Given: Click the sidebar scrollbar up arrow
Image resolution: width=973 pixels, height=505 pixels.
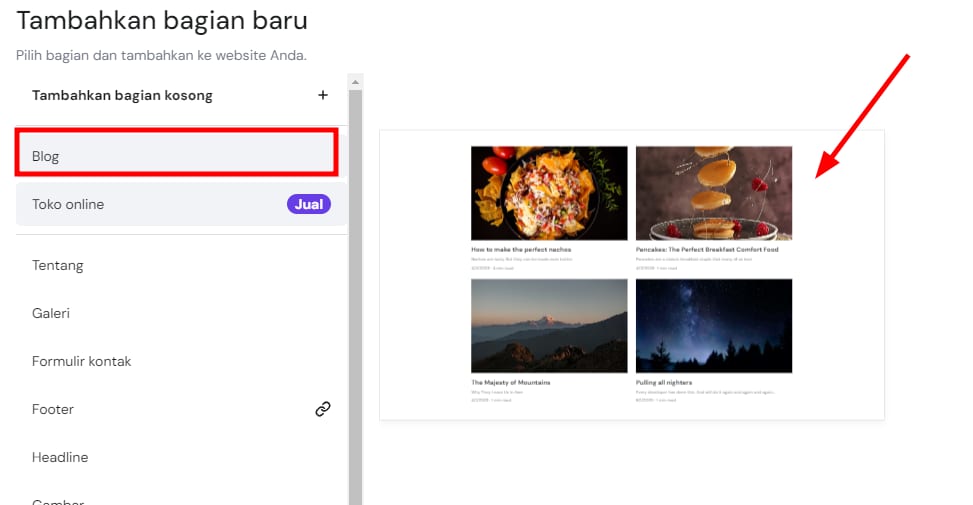Looking at the screenshot, I should point(355,81).
